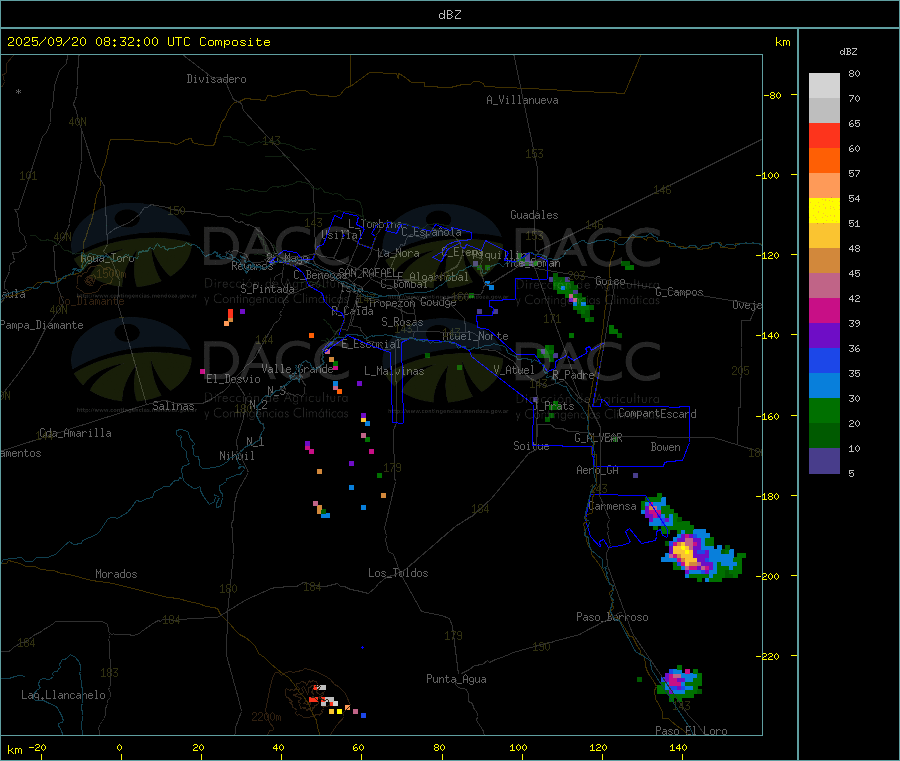Pick the magenta 39-42 dBZ swatch
Screen dimensions: 900x761
point(824,310)
